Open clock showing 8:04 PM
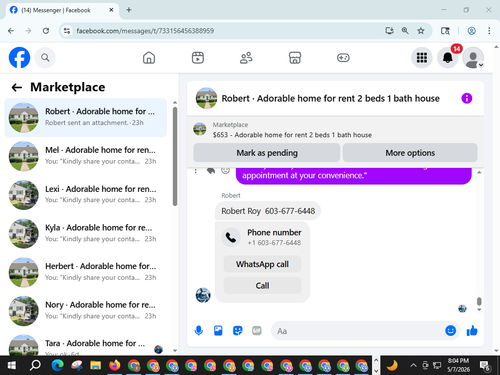 coord(458,365)
